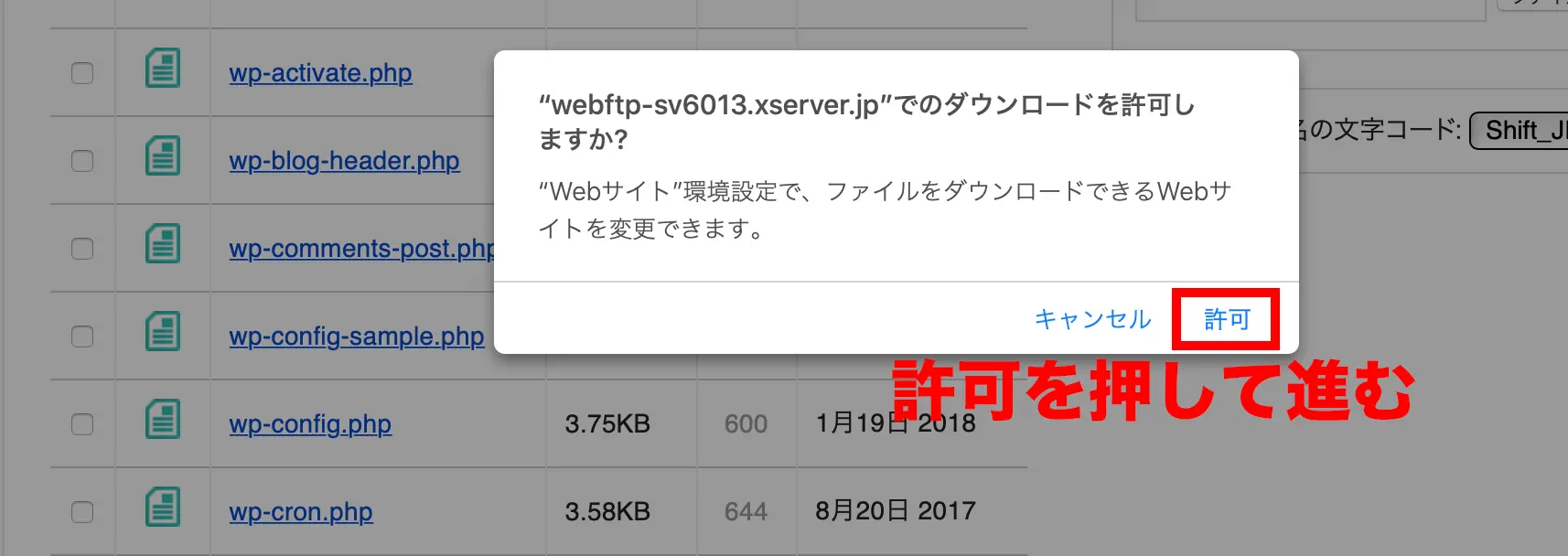This screenshot has width=1568, height=556.
Task: Open the wp-cron.php file link
Action: pyautogui.click(x=301, y=512)
